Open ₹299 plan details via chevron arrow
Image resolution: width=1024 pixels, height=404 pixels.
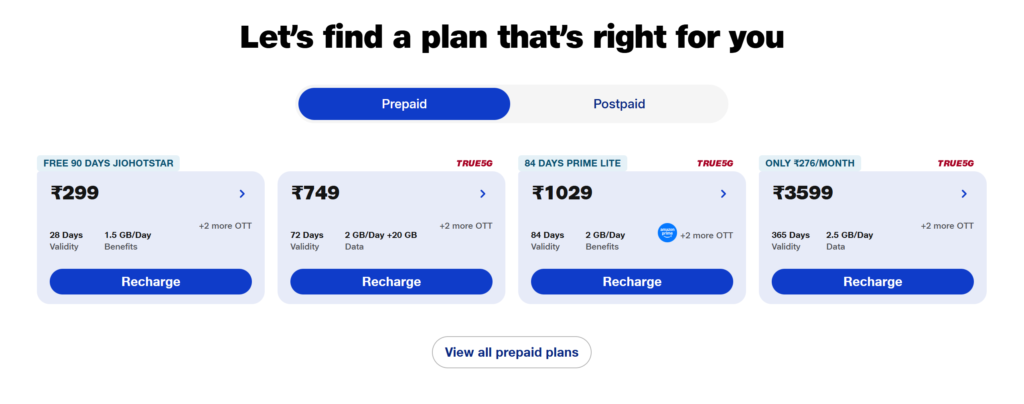pyautogui.click(x=242, y=194)
